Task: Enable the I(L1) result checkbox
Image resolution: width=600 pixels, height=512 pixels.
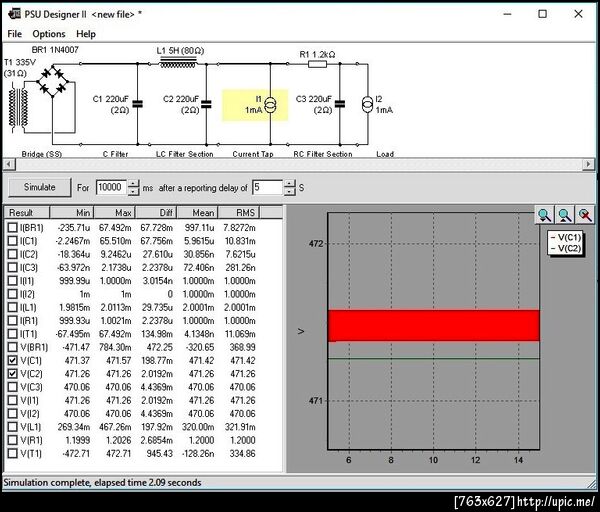Action: tap(13, 307)
